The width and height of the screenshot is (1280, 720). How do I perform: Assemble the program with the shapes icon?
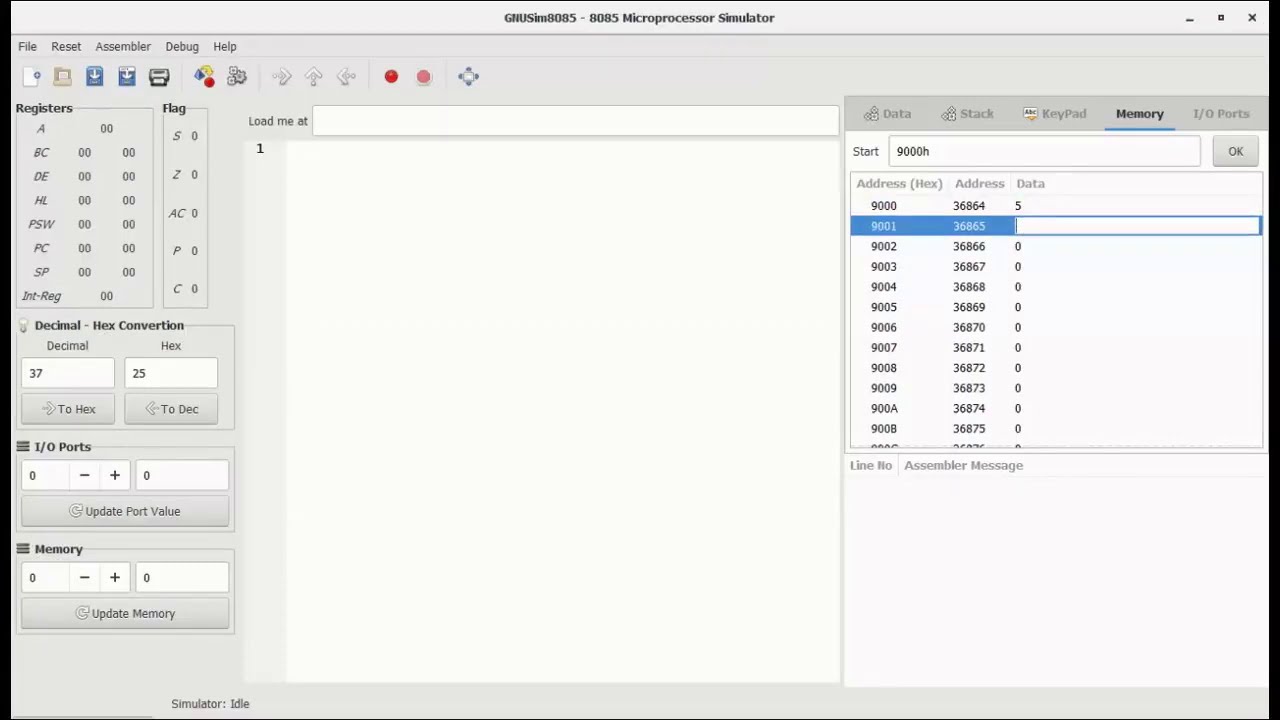[x=204, y=77]
